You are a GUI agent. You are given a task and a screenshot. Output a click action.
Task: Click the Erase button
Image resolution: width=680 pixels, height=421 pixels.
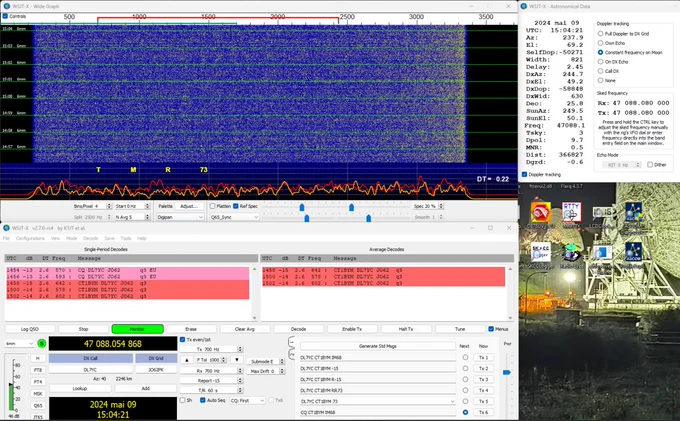[191, 329]
